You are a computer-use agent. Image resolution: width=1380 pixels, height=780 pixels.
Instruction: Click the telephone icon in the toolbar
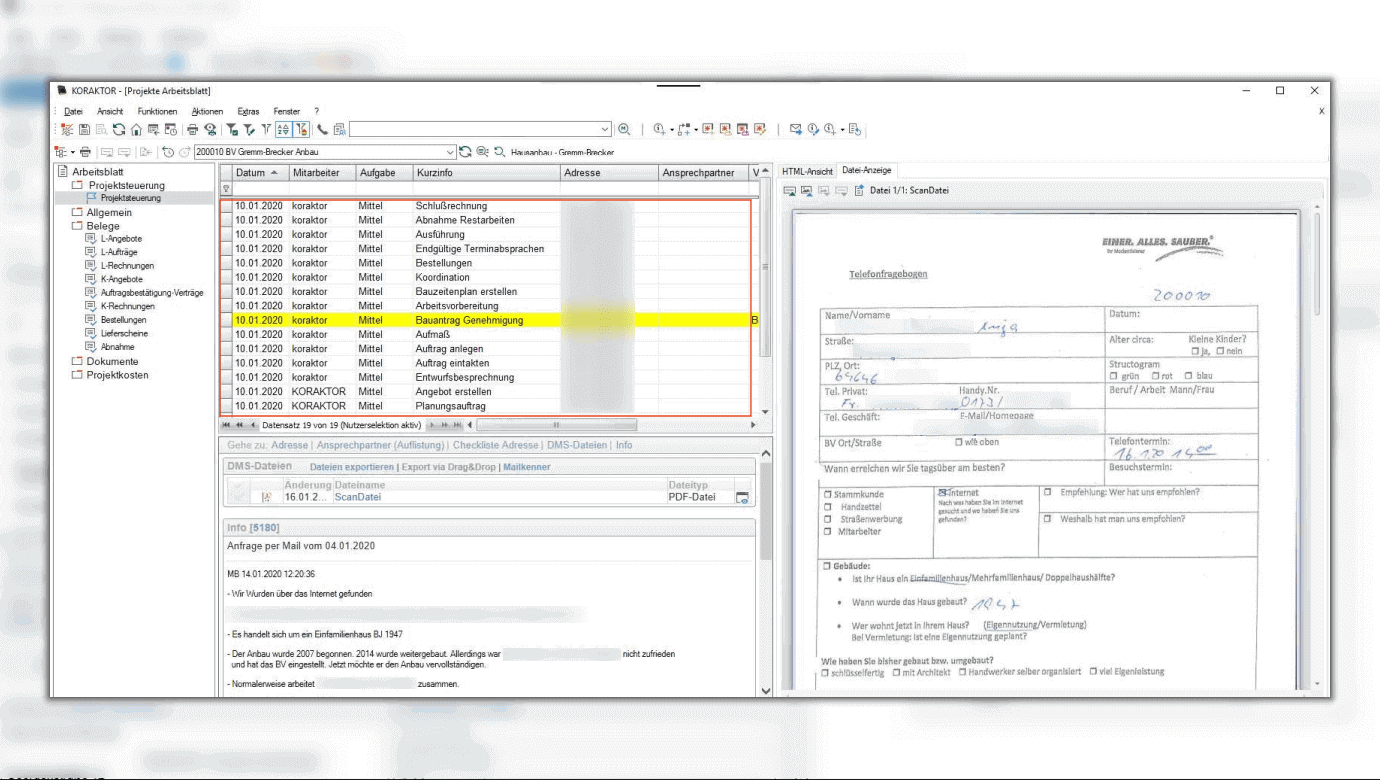click(x=322, y=129)
